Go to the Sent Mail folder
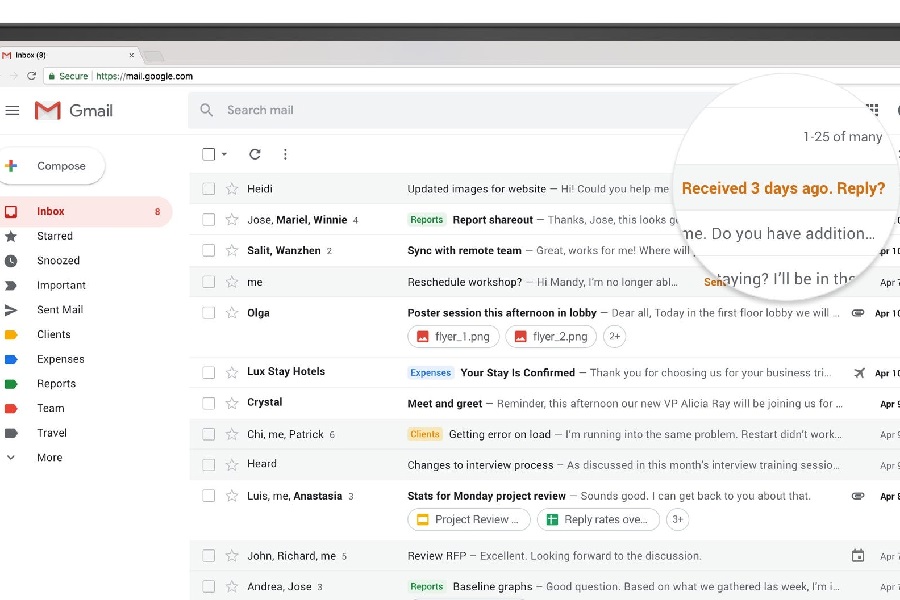The image size is (900, 600). point(60,310)
